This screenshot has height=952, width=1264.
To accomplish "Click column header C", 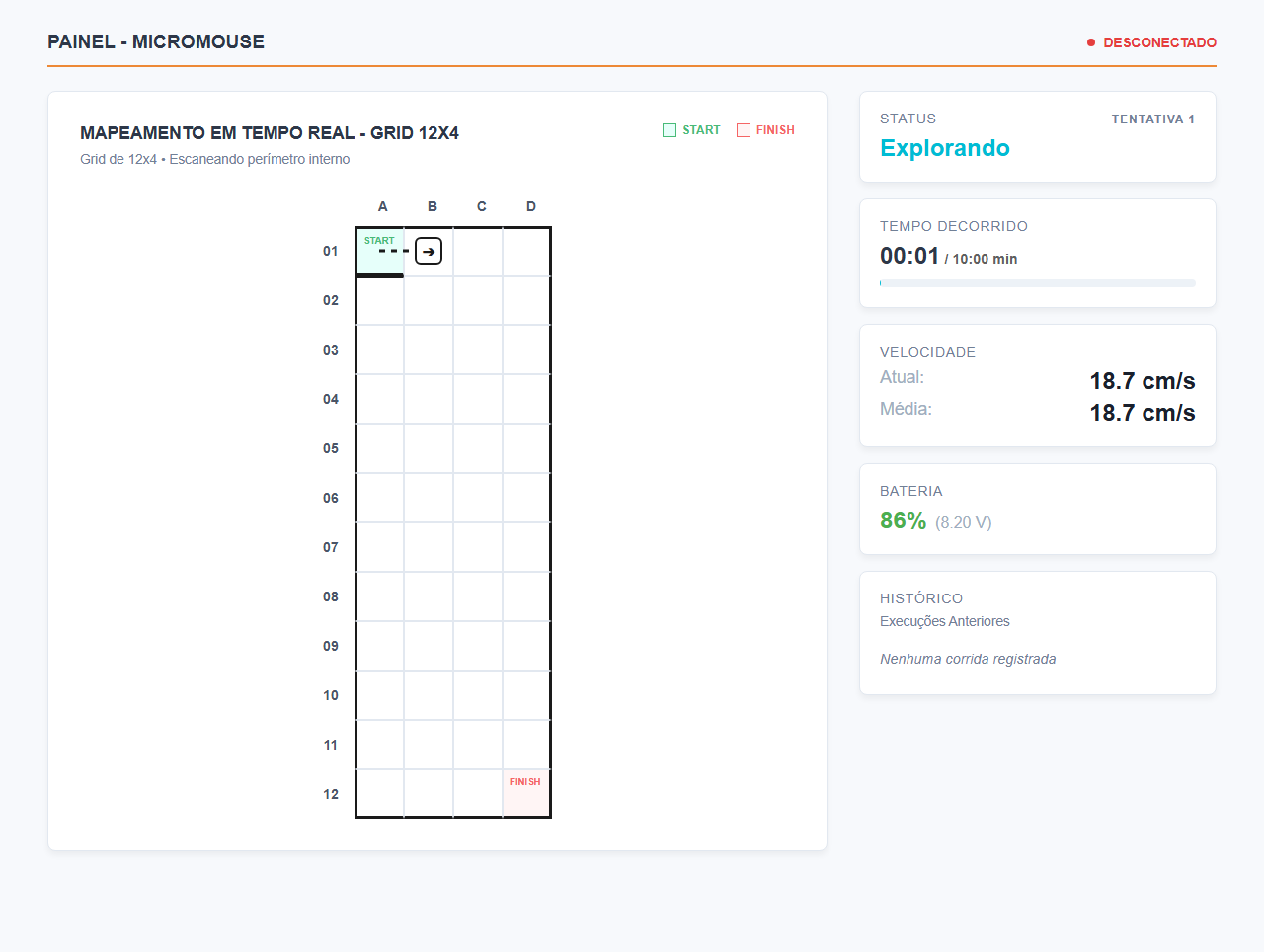I will point(482,206).
